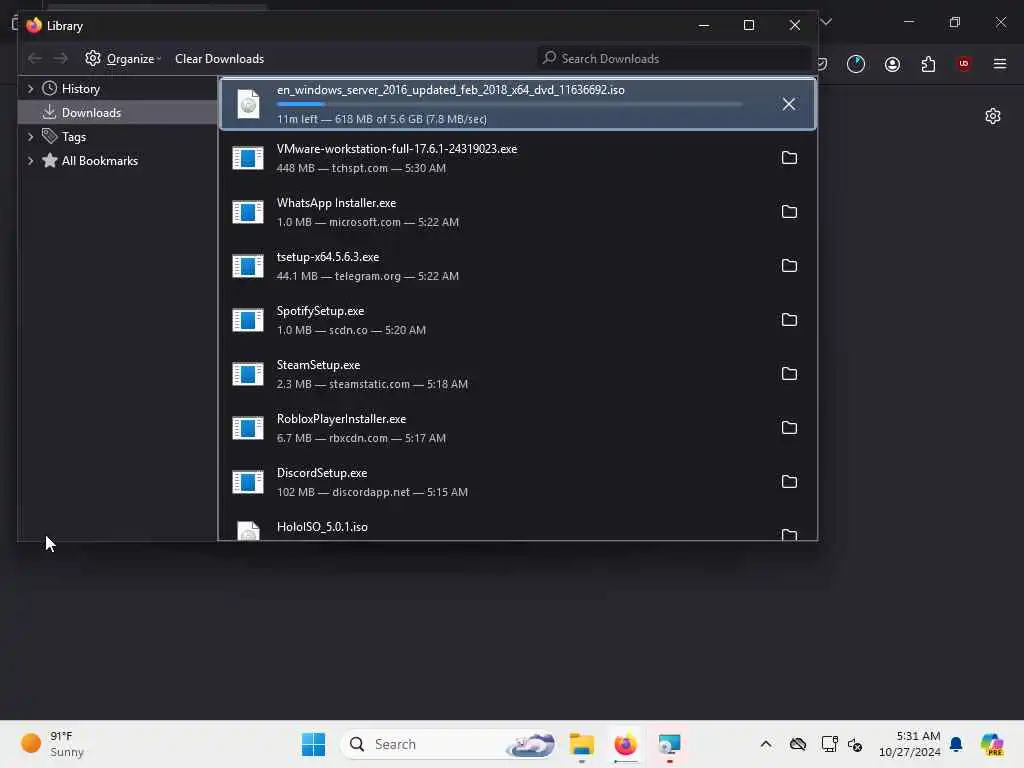The image size is (1024, 768).
Task: Select All Bookmarks in the sidebar
Action: 99,161
